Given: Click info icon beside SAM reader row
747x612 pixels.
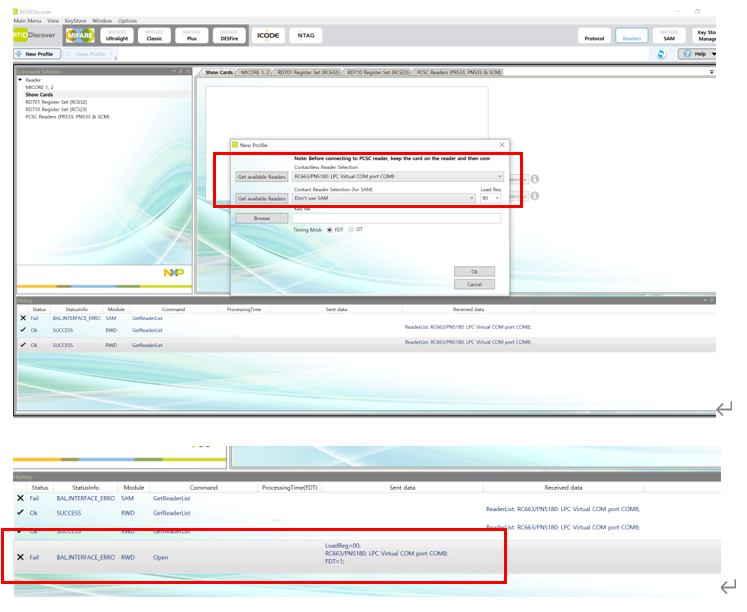Looking at the screenshot, I should pos(535,196).
